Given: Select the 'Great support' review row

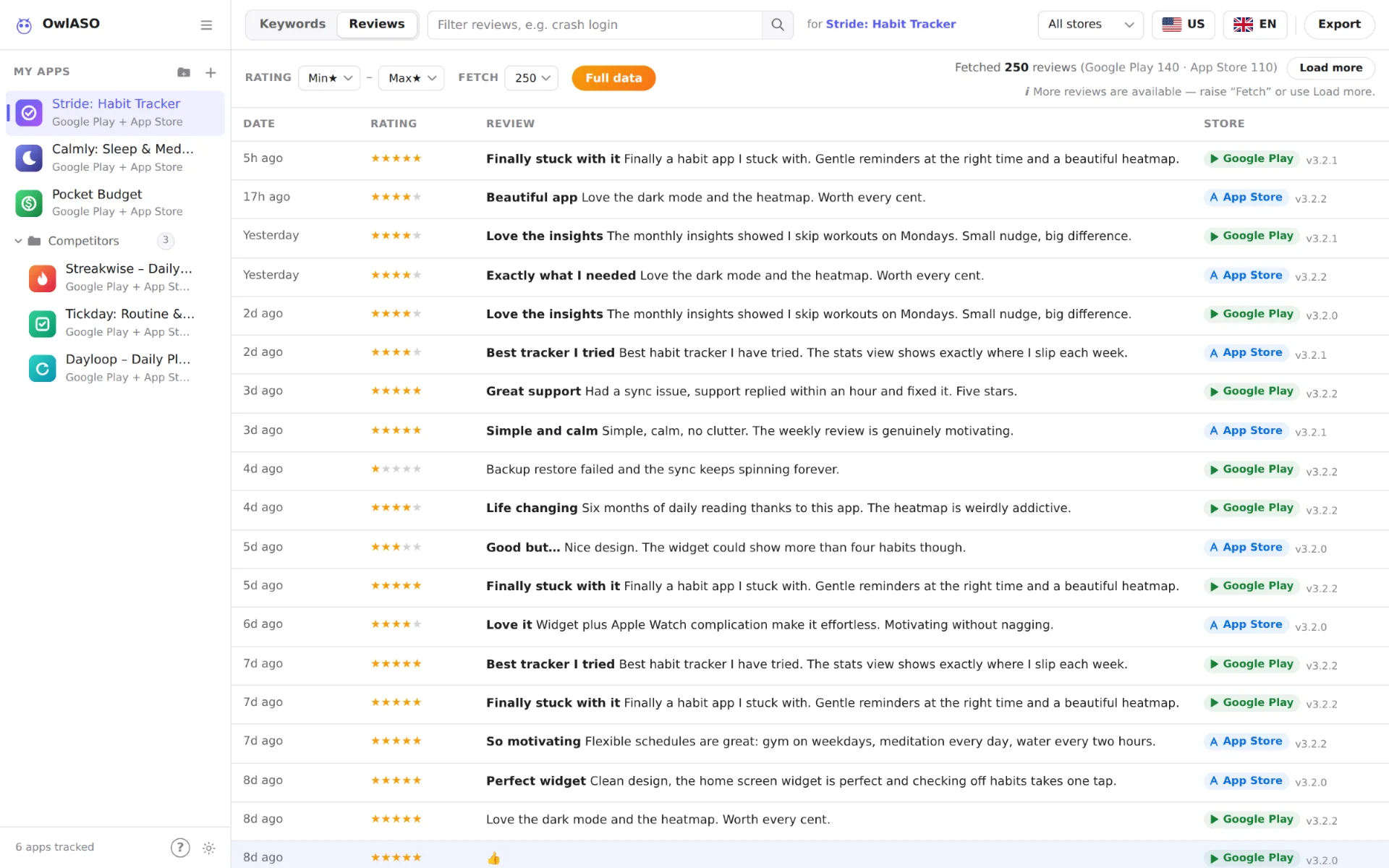Looking at the screenshot, I should pyautogui.click(x=810, y=392).
